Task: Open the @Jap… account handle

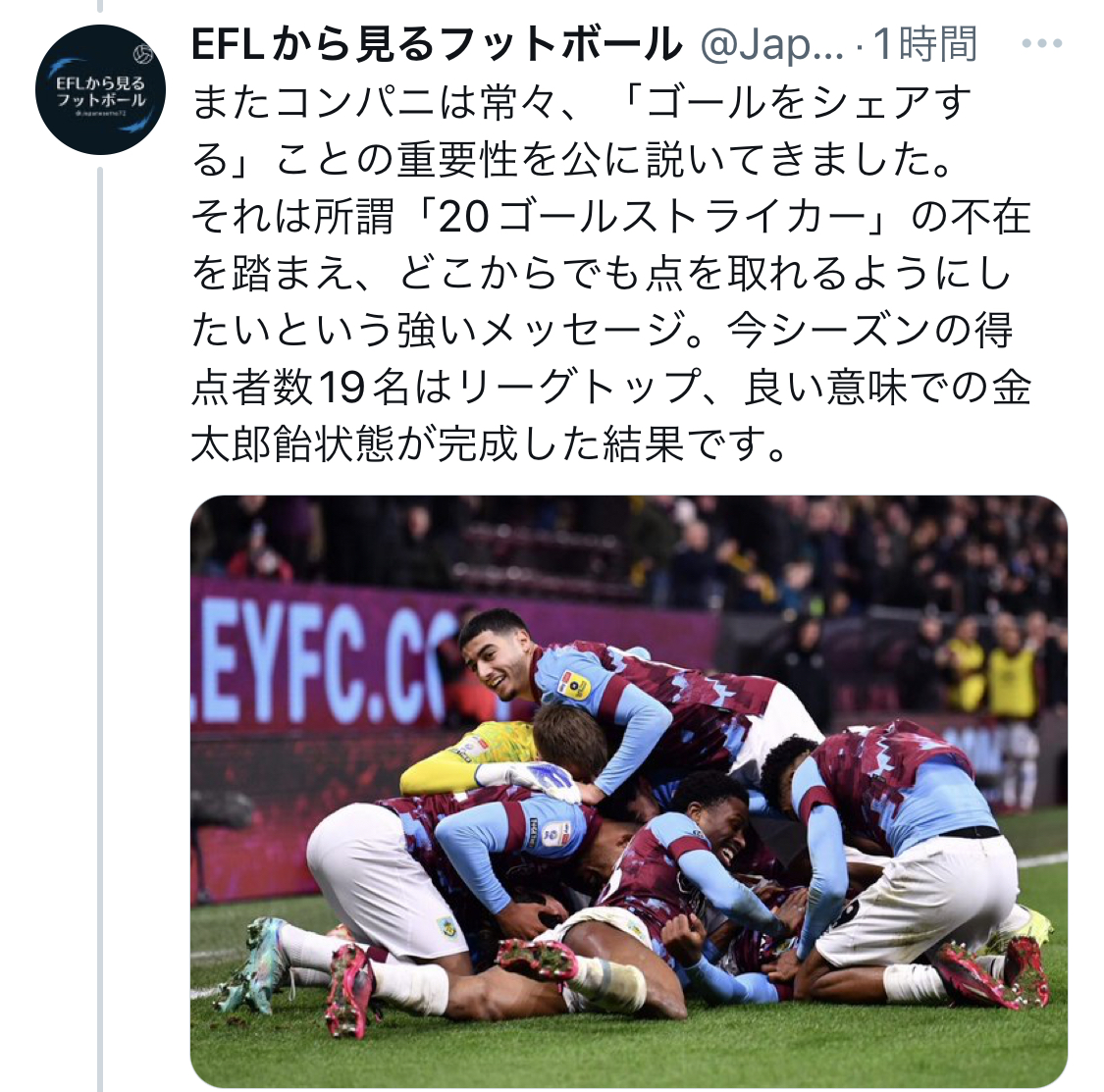Action: (x=771, y=44)
